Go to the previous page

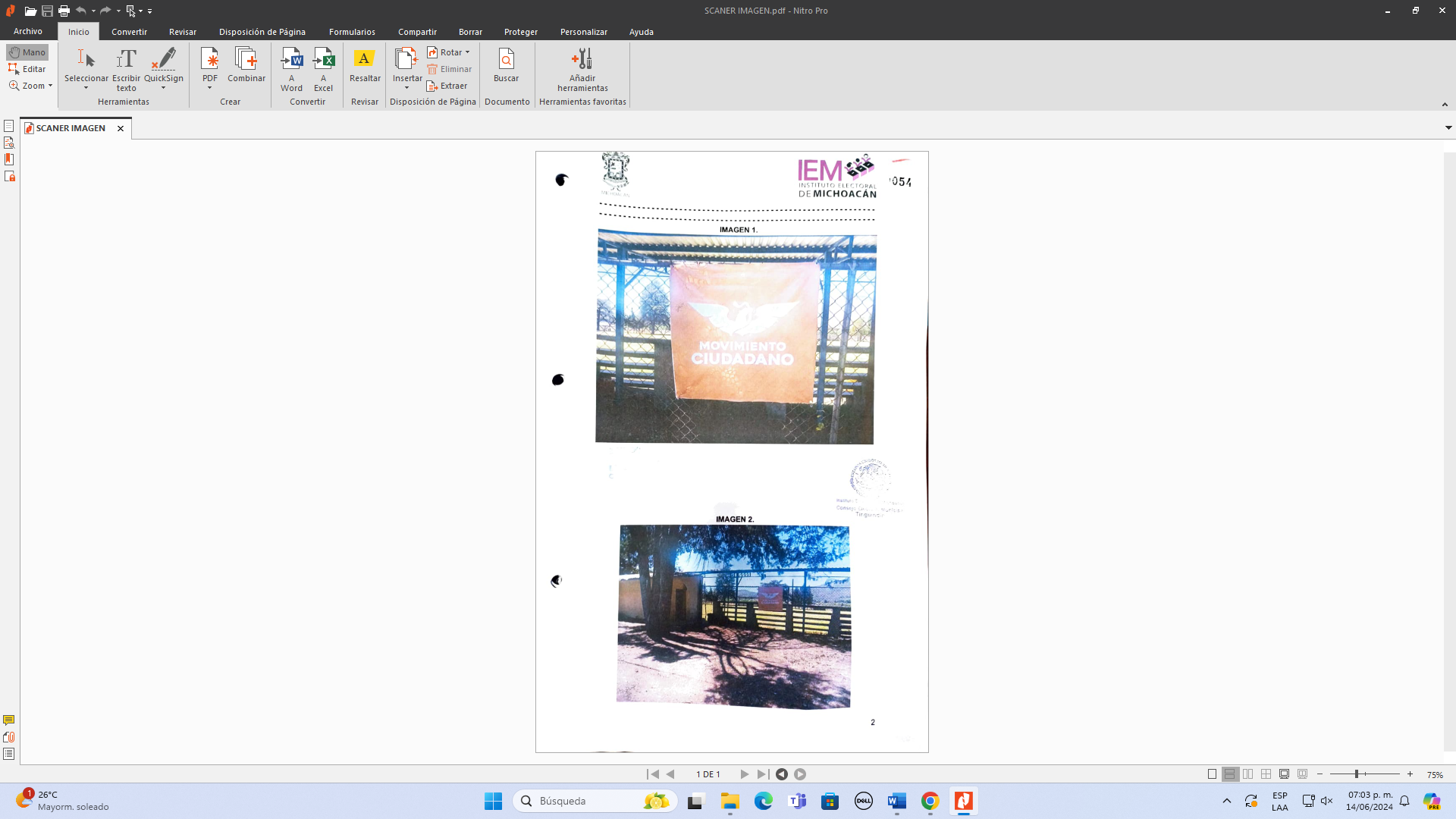pyautogui.click(x=670, y=774)
